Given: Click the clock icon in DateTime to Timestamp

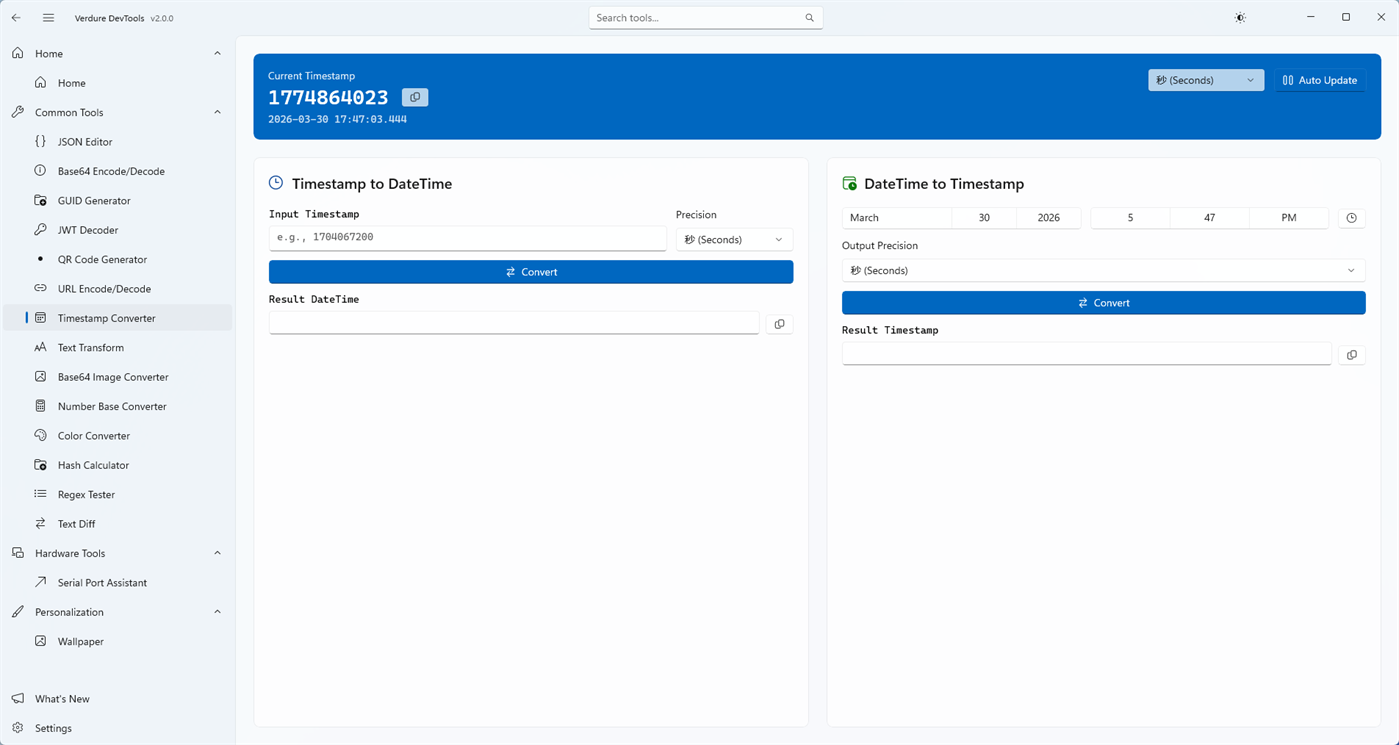Looking at the screenshot, I should click(x=1351, y=217).
